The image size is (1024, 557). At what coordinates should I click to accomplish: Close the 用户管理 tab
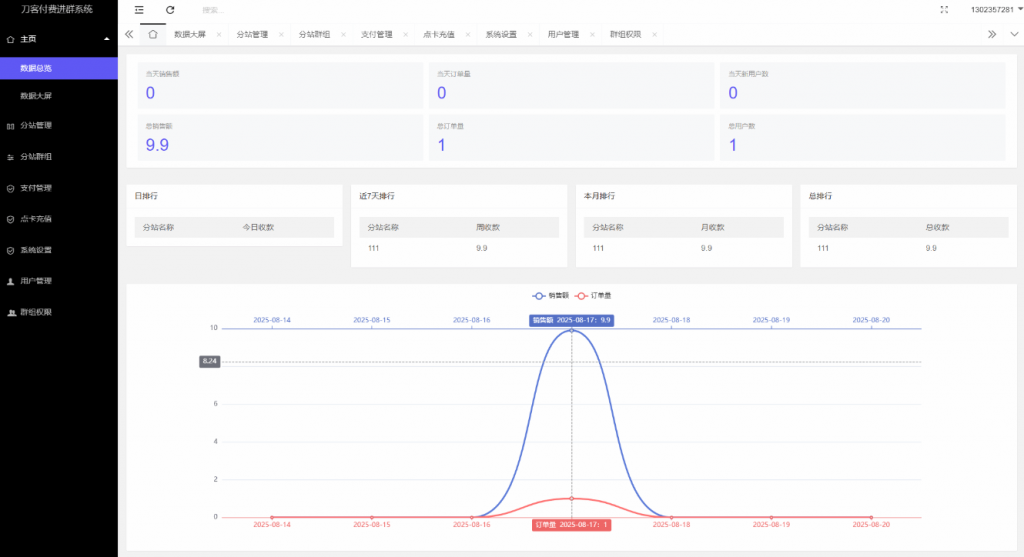pos(592,35)
